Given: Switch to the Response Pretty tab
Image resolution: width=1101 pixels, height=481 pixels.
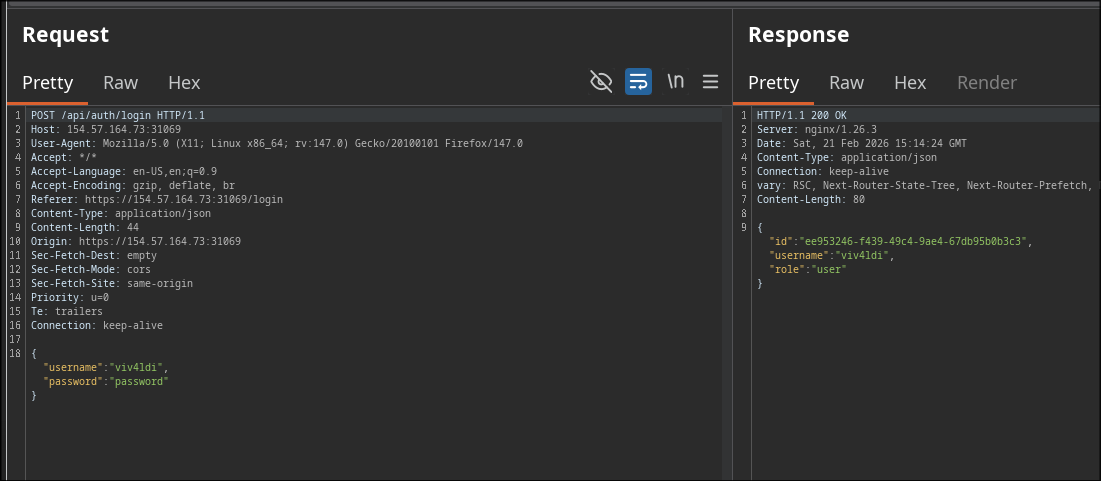Looking at the screenshot, I should point(774,83).
